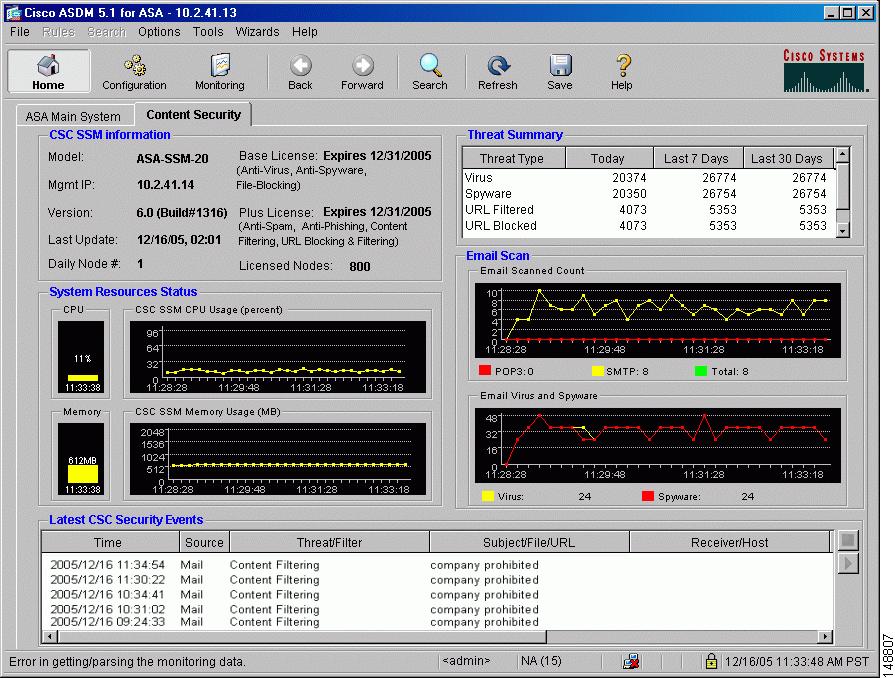Select the URL Filtered row

click(648, 209)
